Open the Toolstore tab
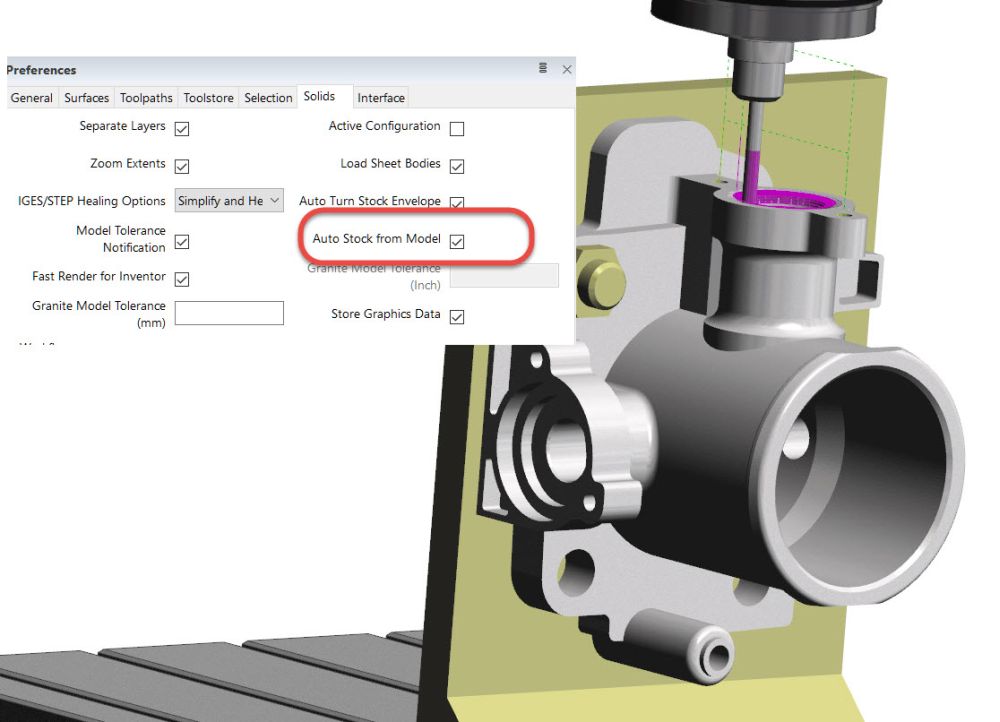The image size is (1000, 722). [x=209, y=98]
